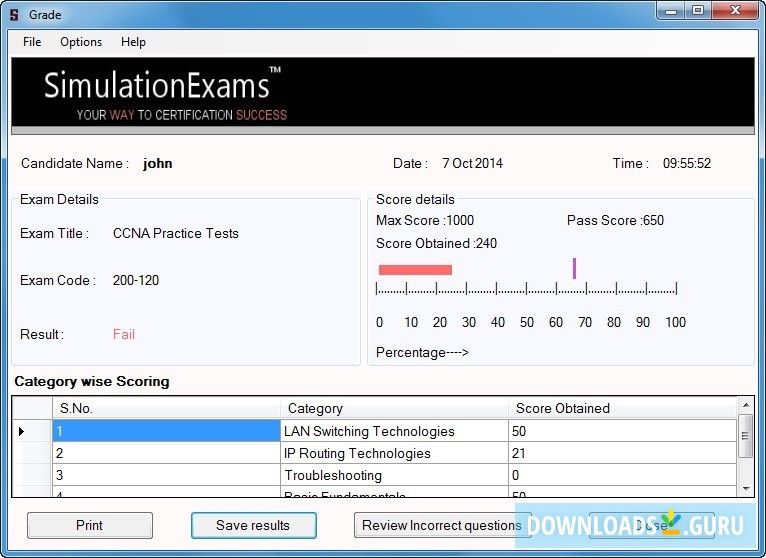This screenshot has height=558, width=766.
Task: Click the exam code 200-120
Action: 136,280
